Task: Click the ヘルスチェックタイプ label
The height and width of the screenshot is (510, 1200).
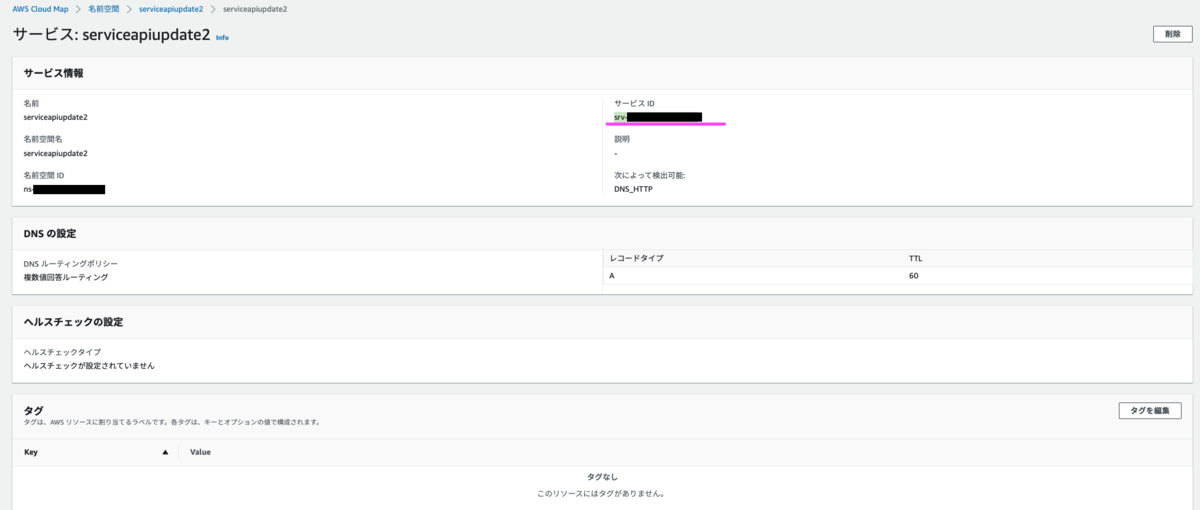Action: point(62,352)
